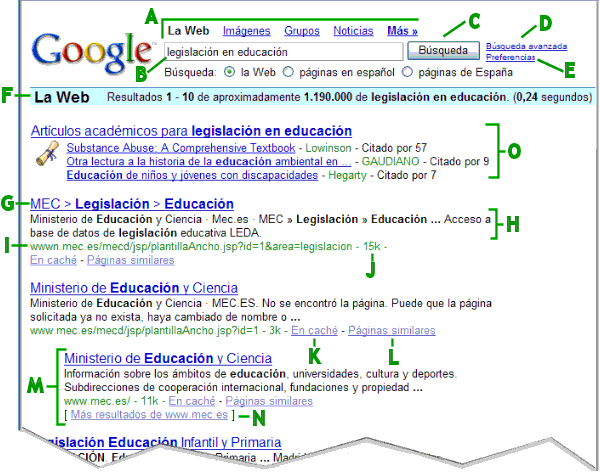Open the Grupos tab

tap(302, 31)
